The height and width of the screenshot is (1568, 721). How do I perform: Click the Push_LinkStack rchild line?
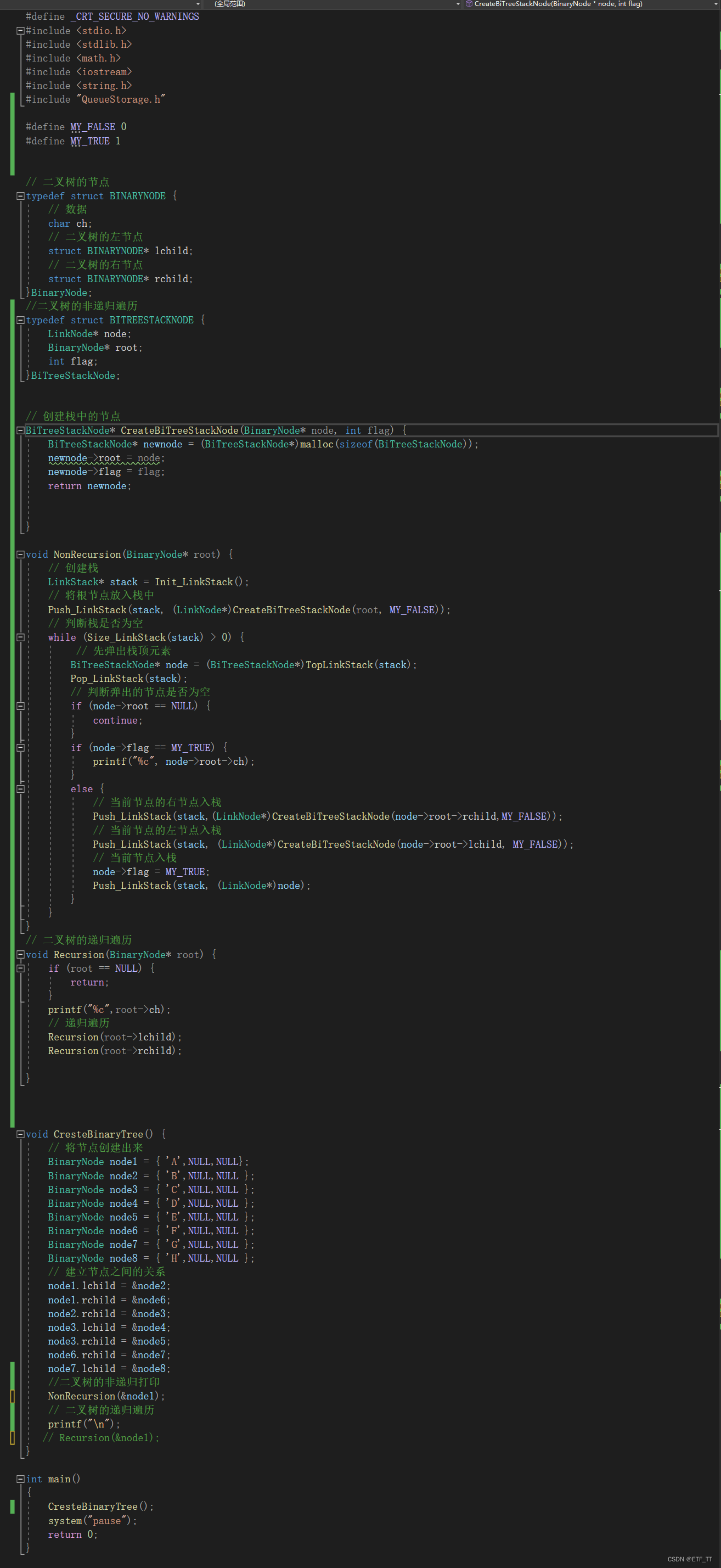(328, 816)
